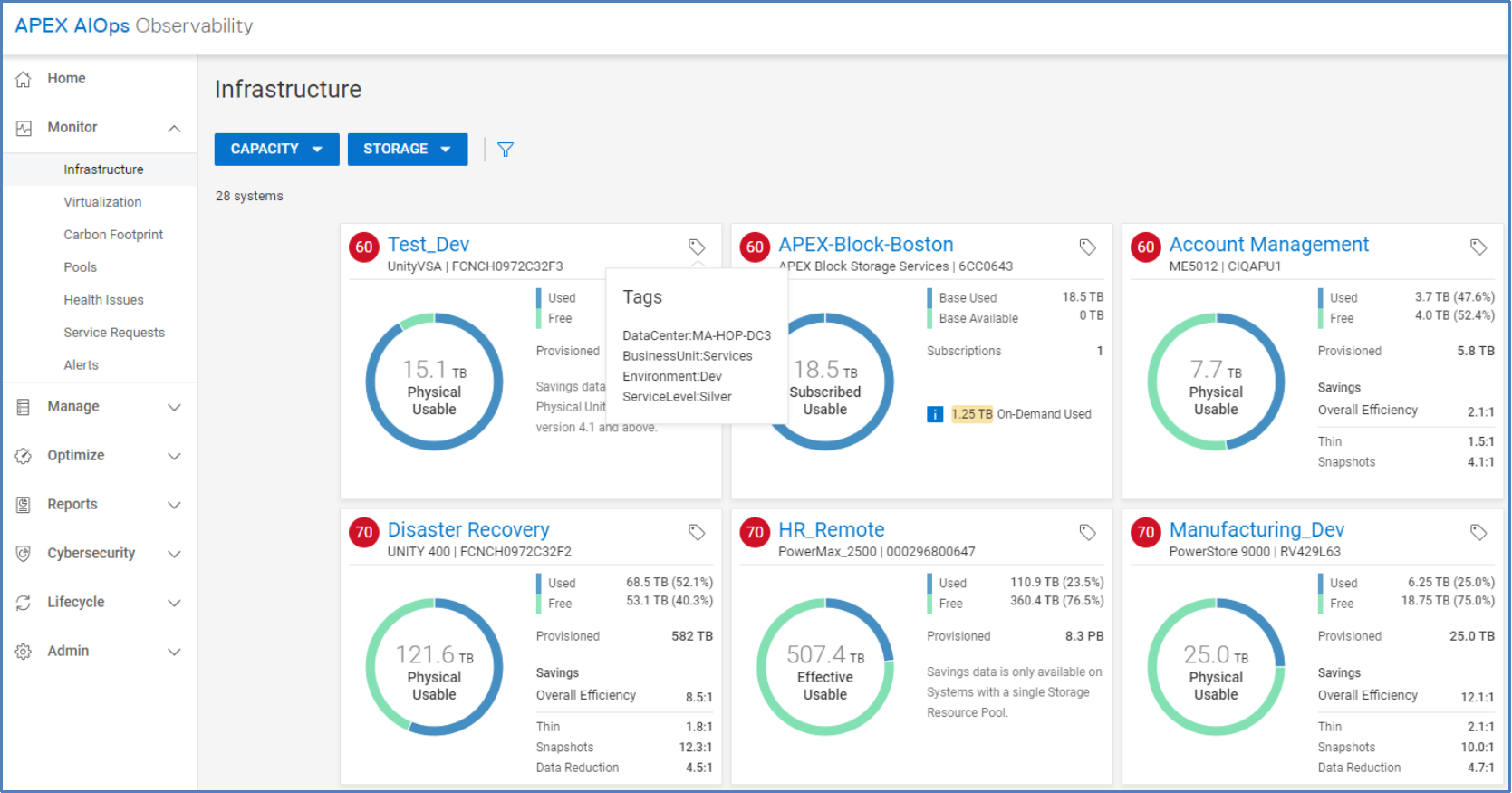Screen dimensions: 1512x793
Task: Expand the Manage section chevron
Action: tap(174, 408)
